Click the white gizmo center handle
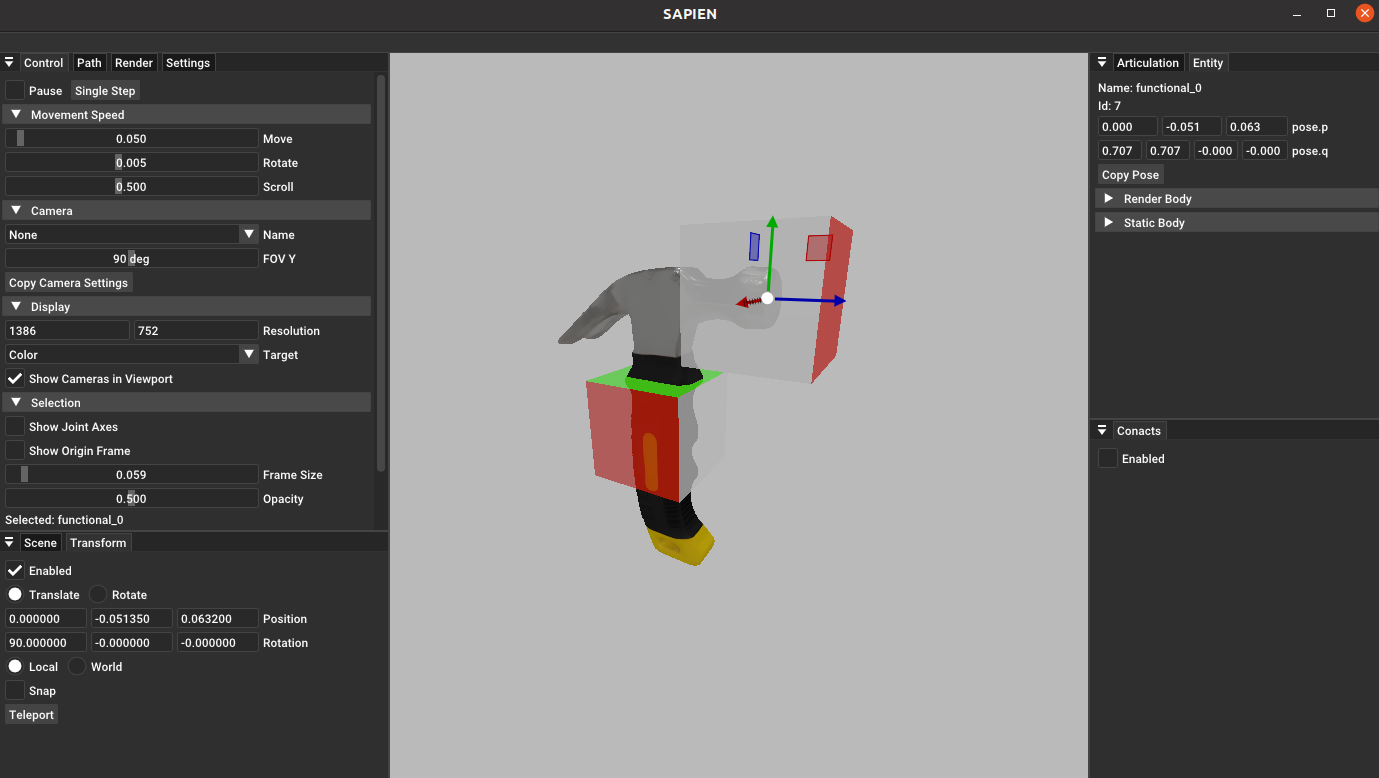1379x778 pixels. pyautogui.click(x=767, y=298)
